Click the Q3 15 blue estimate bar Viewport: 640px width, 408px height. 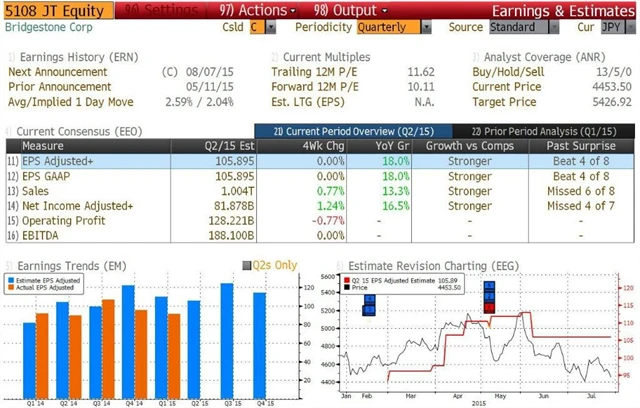pyautogui.click(x=227, y=341)
